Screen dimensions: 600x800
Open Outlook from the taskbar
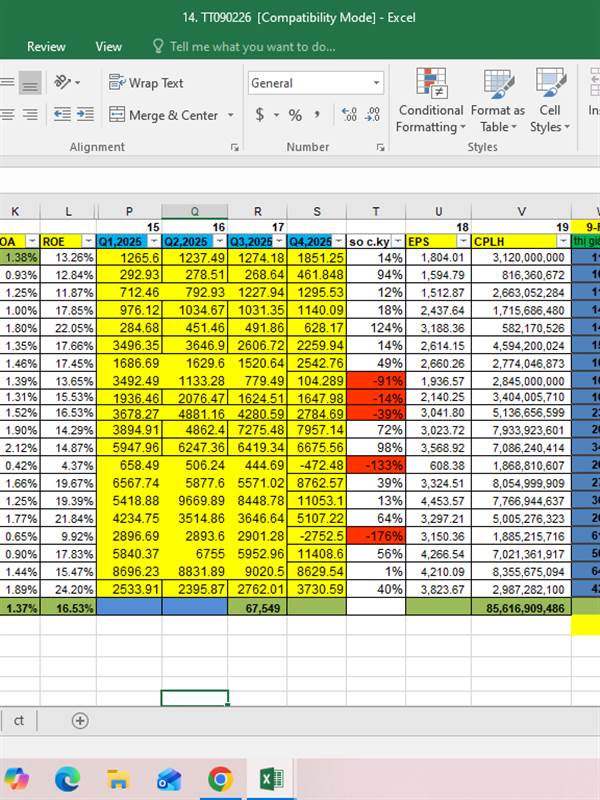coord(169,779)
